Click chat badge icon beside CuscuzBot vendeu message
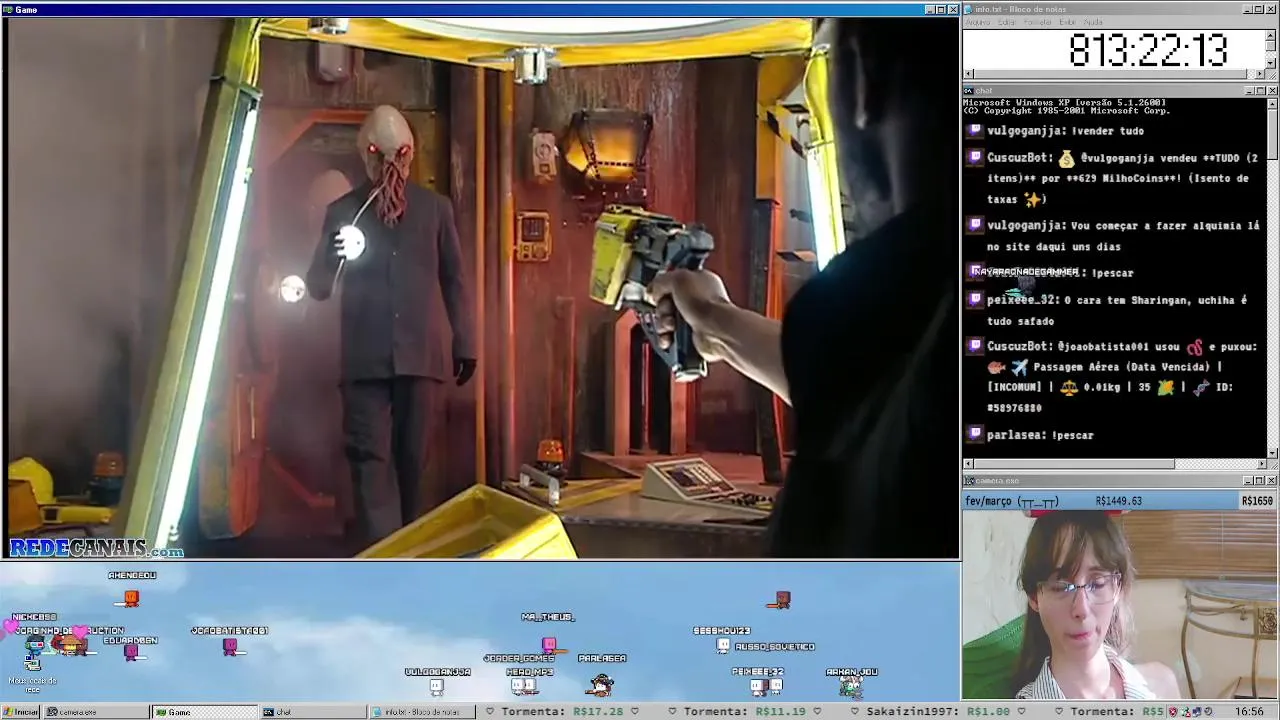Image resolution: width=1280 pixels, height=720 pixels. click(x=976, y=157)
